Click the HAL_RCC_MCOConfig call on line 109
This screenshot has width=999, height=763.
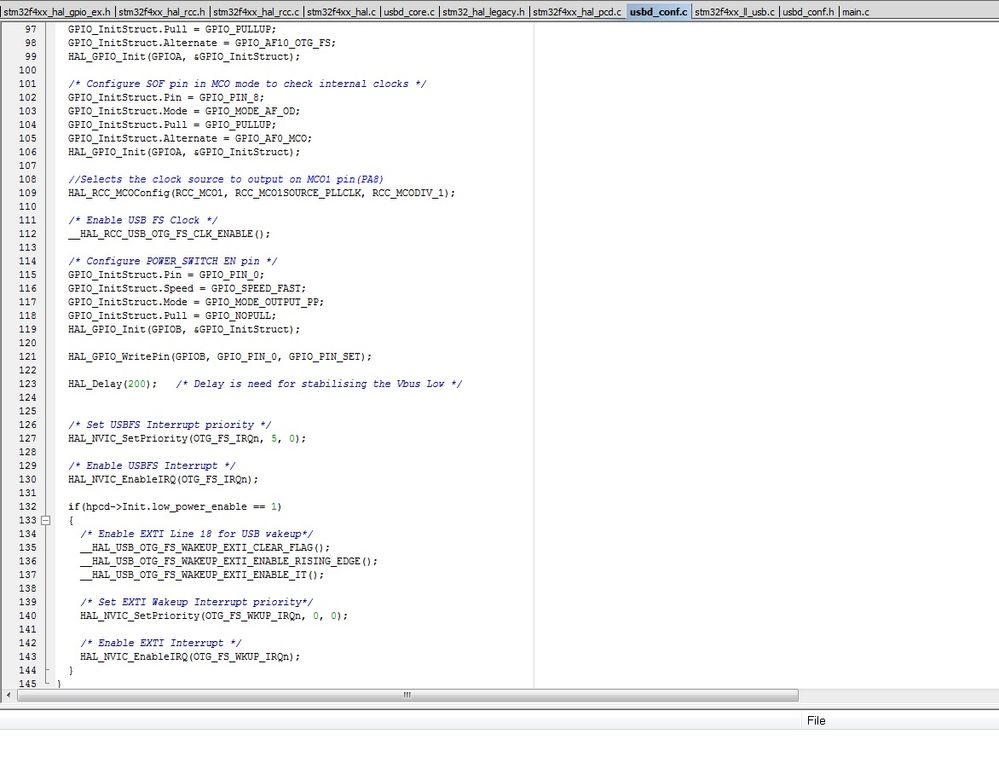(261, 193)
